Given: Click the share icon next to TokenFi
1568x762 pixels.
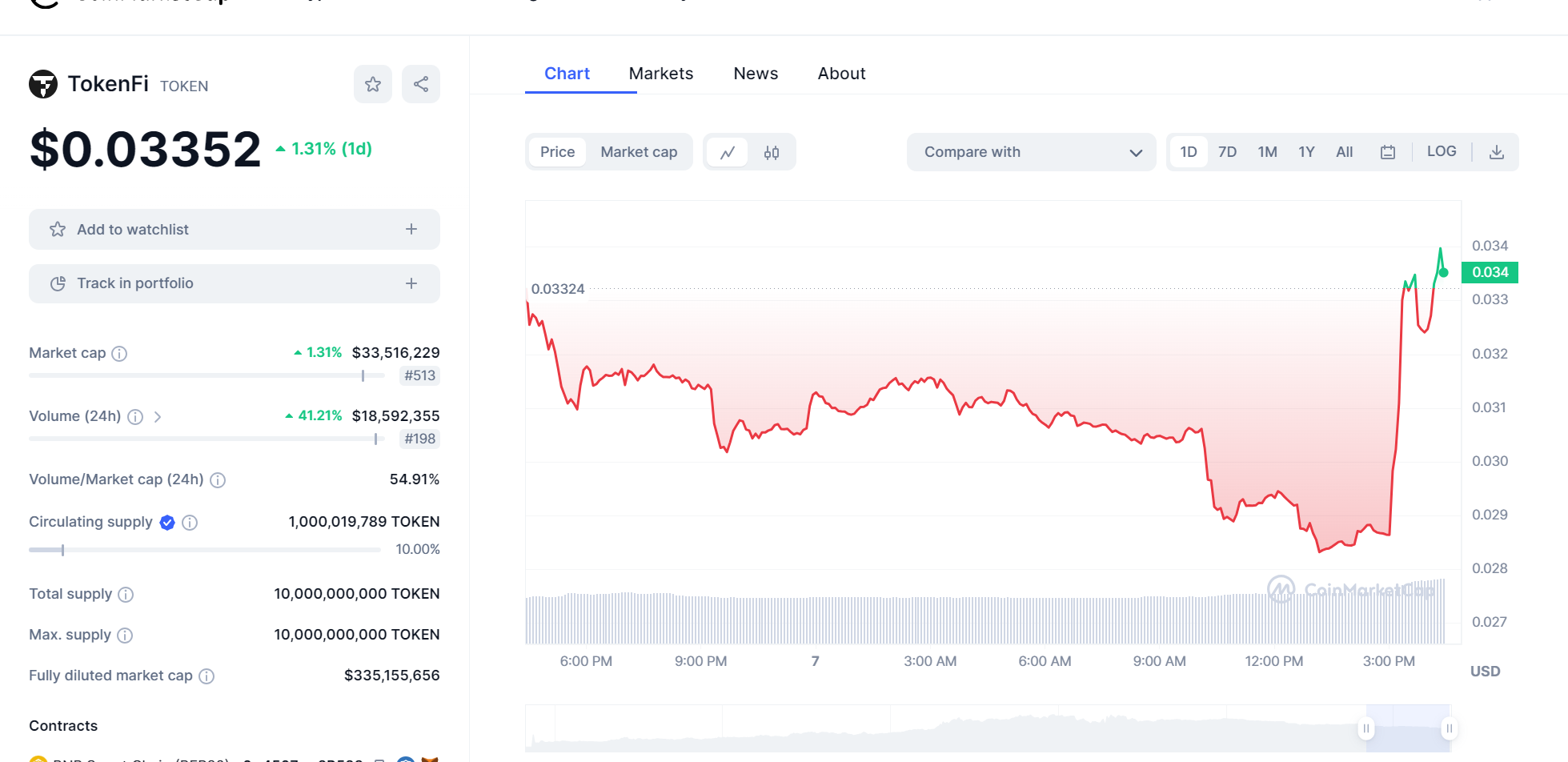Looking at the screenshot, I should [421, 84].
